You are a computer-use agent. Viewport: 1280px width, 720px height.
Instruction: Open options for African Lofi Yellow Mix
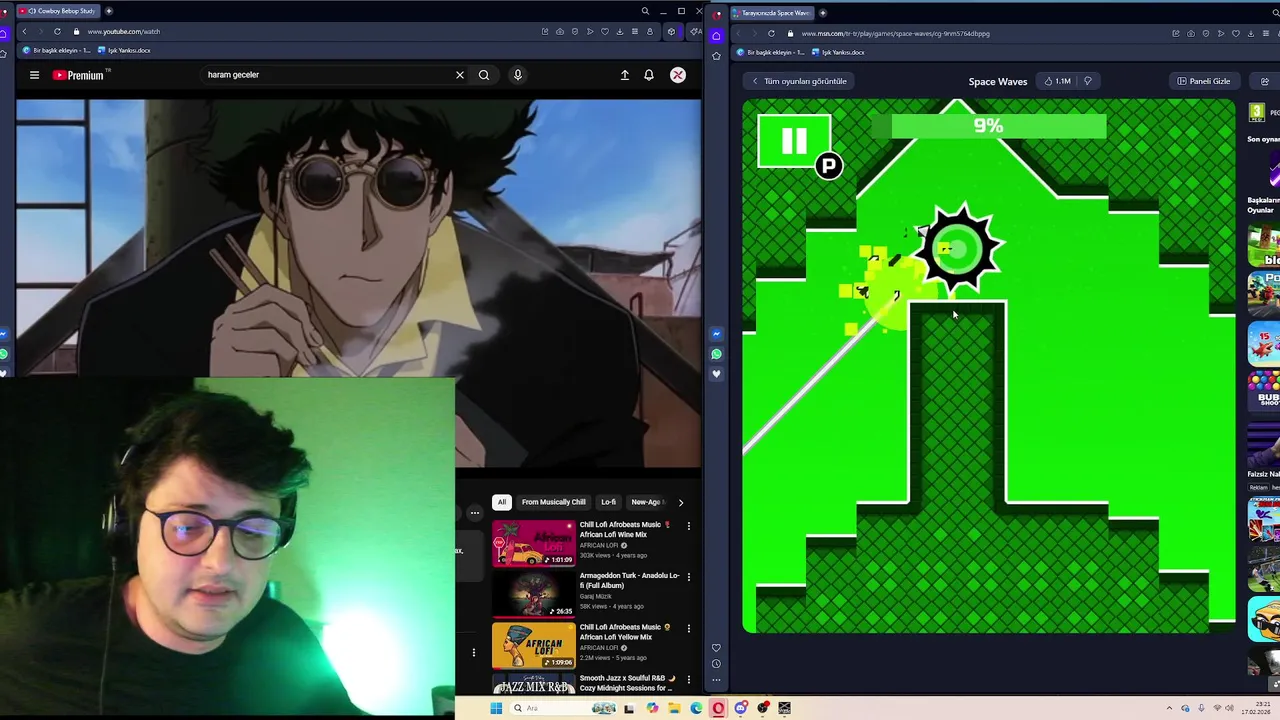pyautogui.click(x=688, y=628)
